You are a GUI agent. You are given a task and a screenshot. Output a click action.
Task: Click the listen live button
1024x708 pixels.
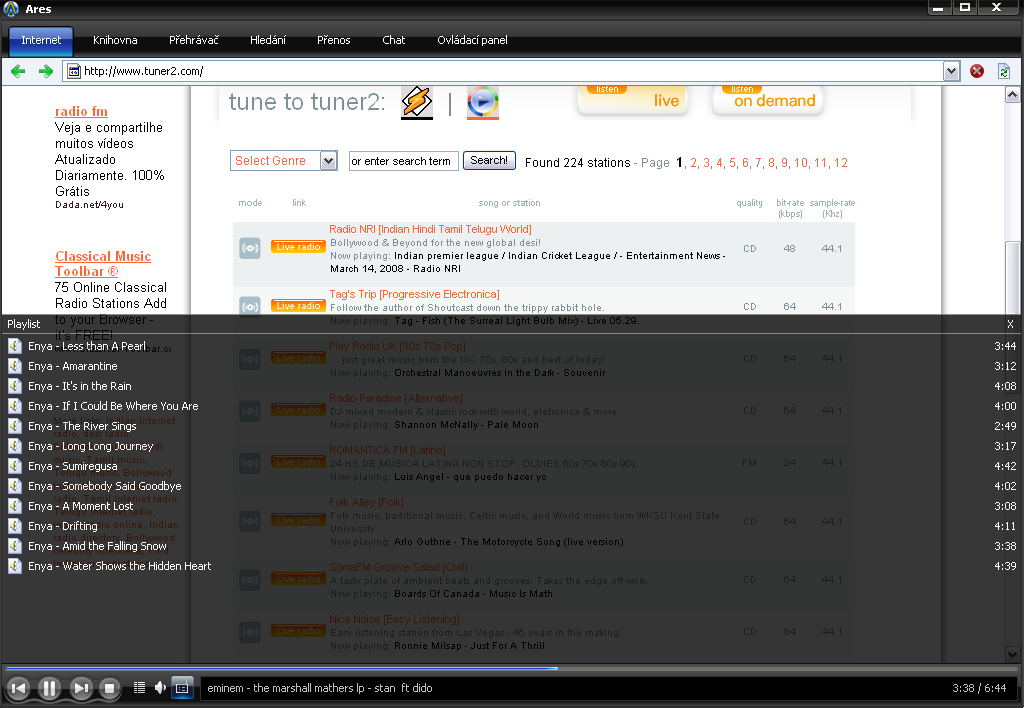pos(632,99)
